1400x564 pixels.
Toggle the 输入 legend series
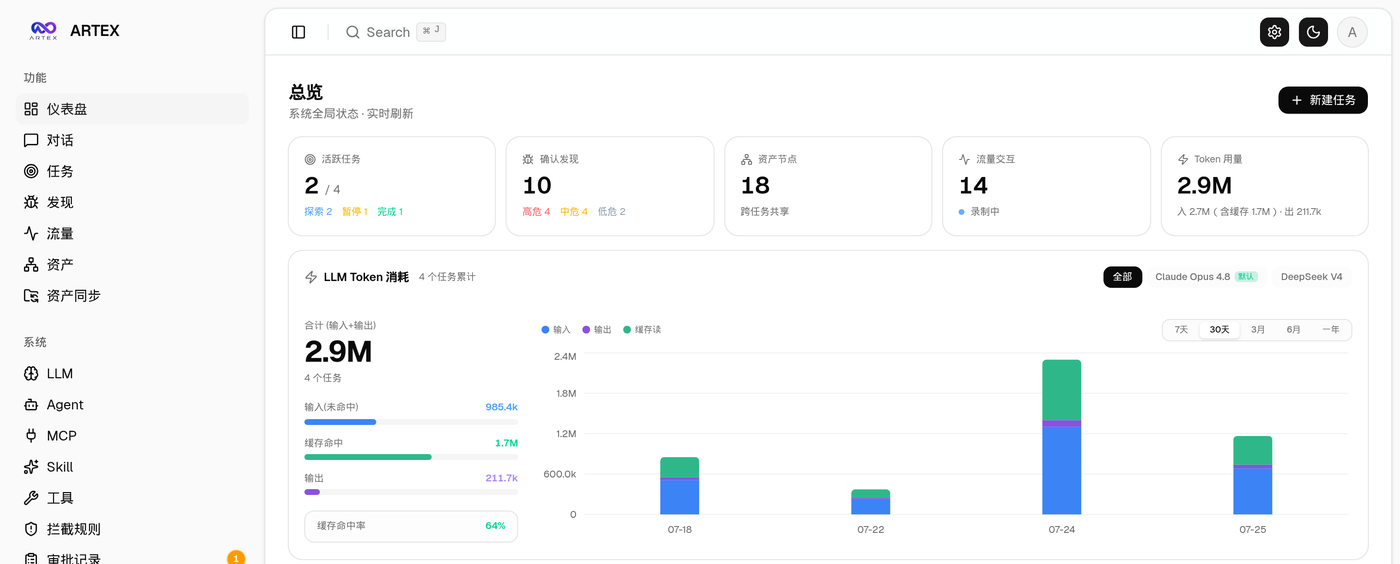click(x=556, y=329)
